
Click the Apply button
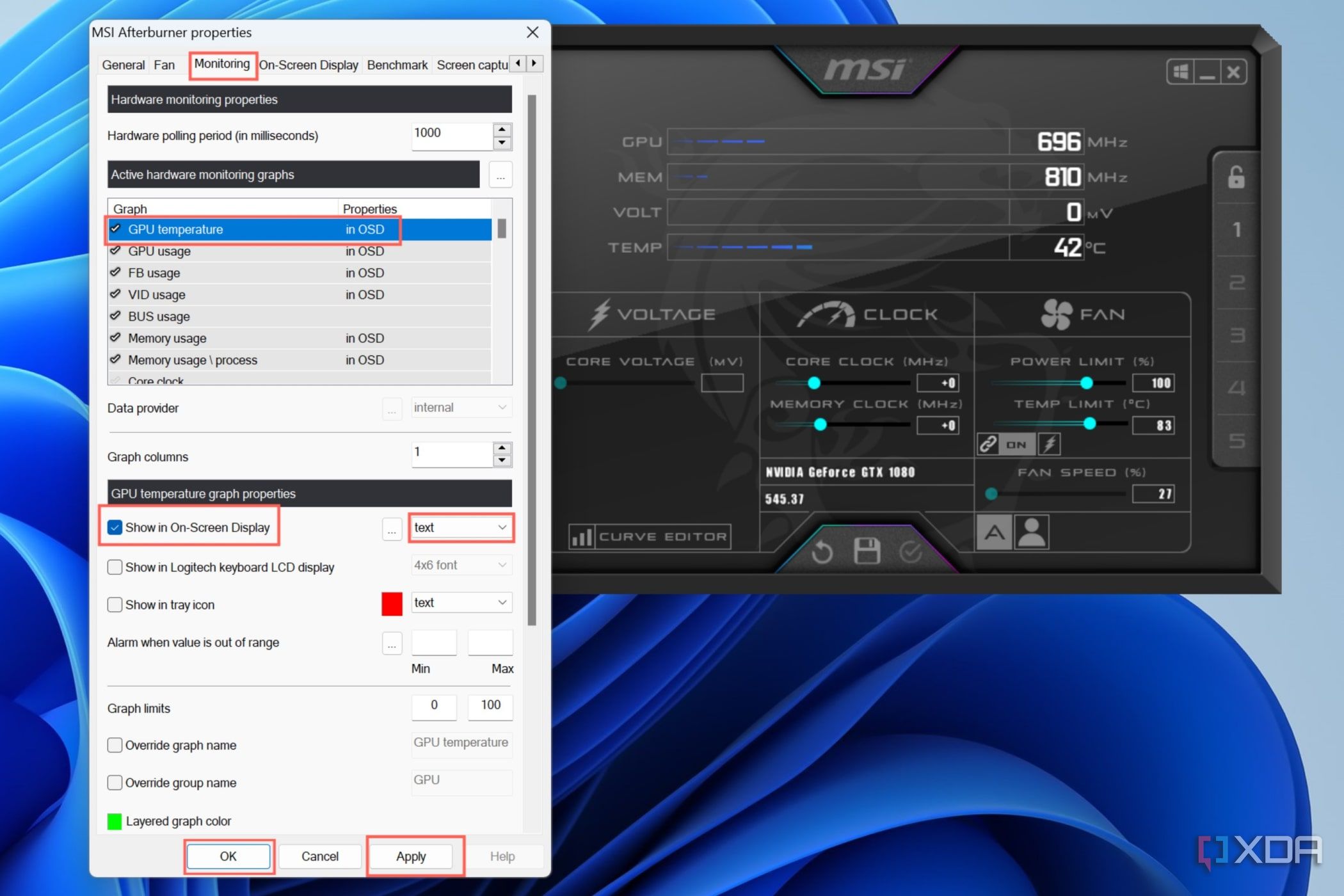[x=411, y=856]
